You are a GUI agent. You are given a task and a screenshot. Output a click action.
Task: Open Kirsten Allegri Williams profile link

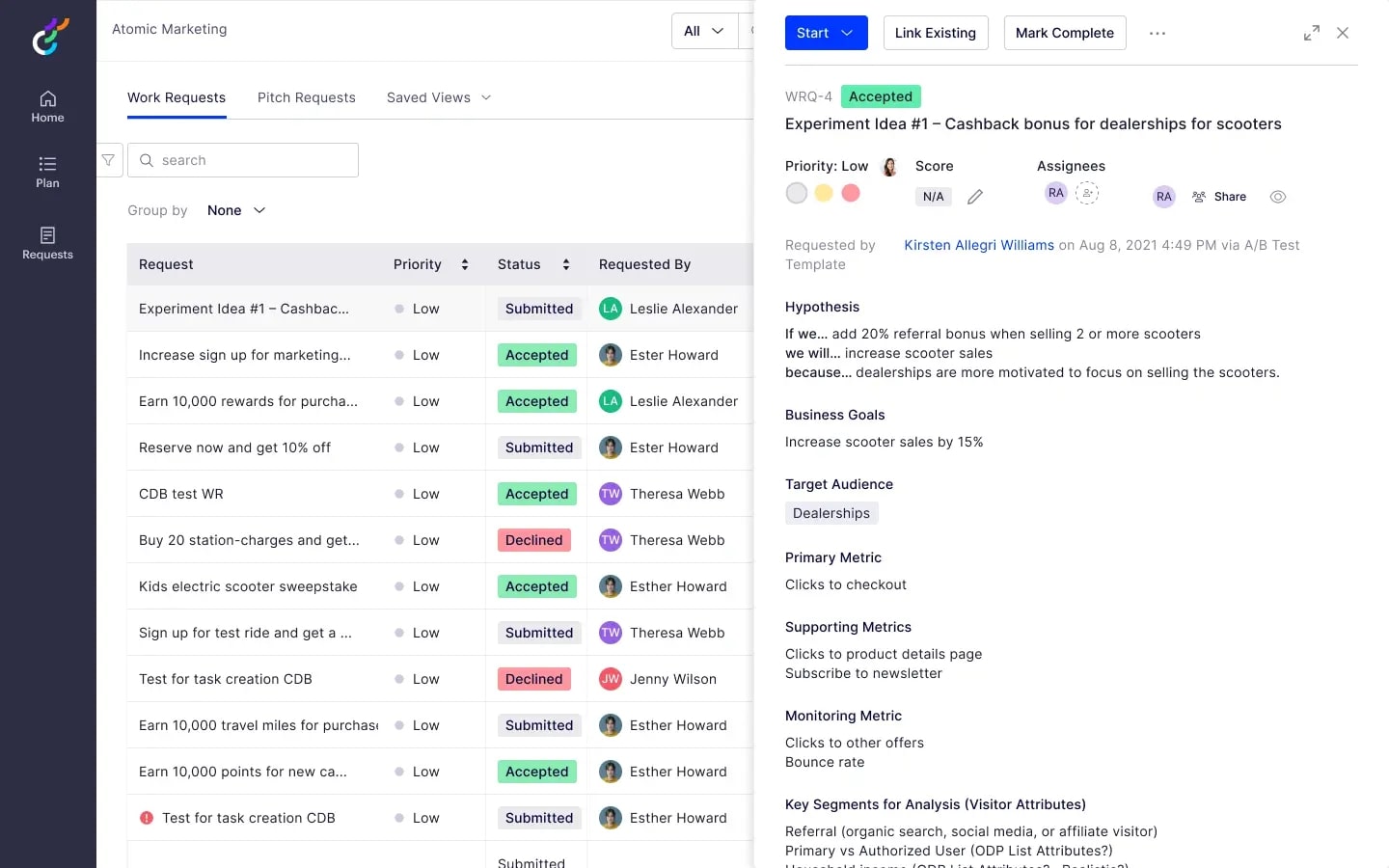(978, 245)
